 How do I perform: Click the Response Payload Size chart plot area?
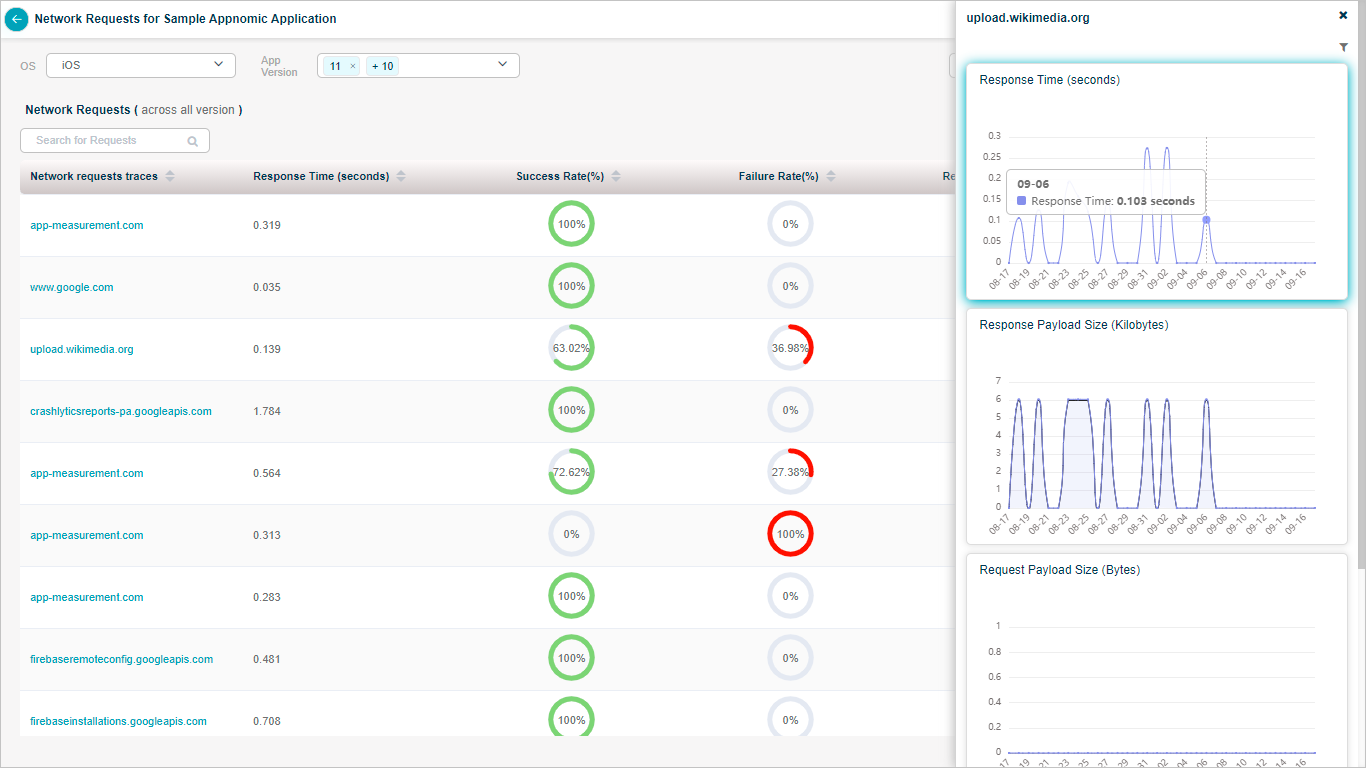pos(1161,444)
